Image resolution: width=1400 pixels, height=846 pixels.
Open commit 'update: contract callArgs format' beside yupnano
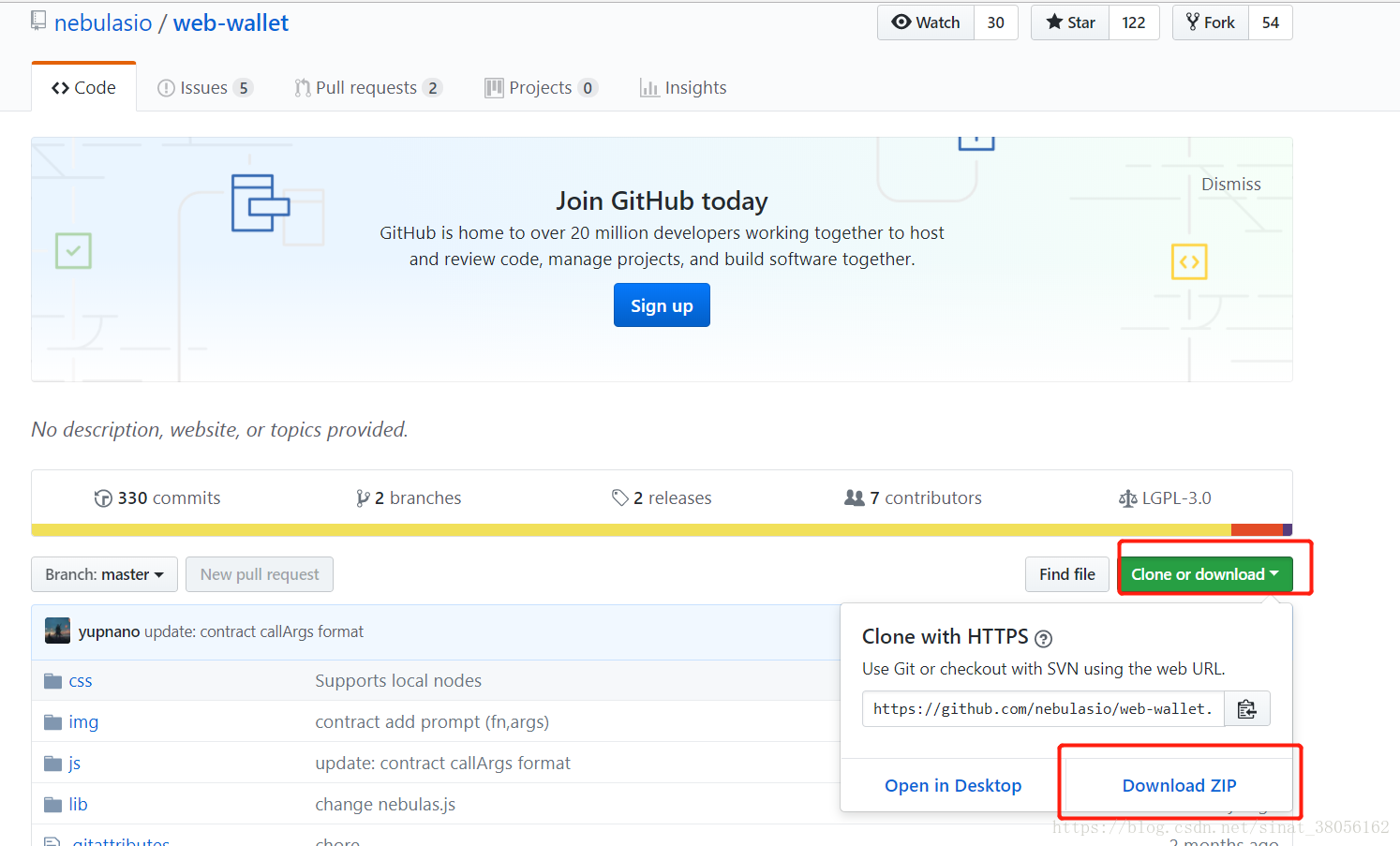254,631
